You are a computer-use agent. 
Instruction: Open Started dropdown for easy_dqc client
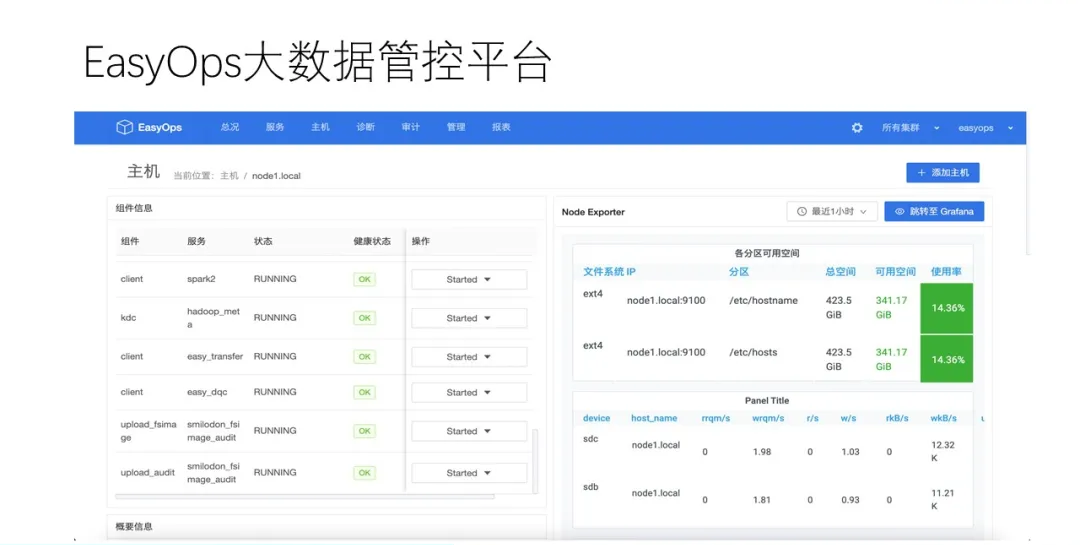coord(469,392)
